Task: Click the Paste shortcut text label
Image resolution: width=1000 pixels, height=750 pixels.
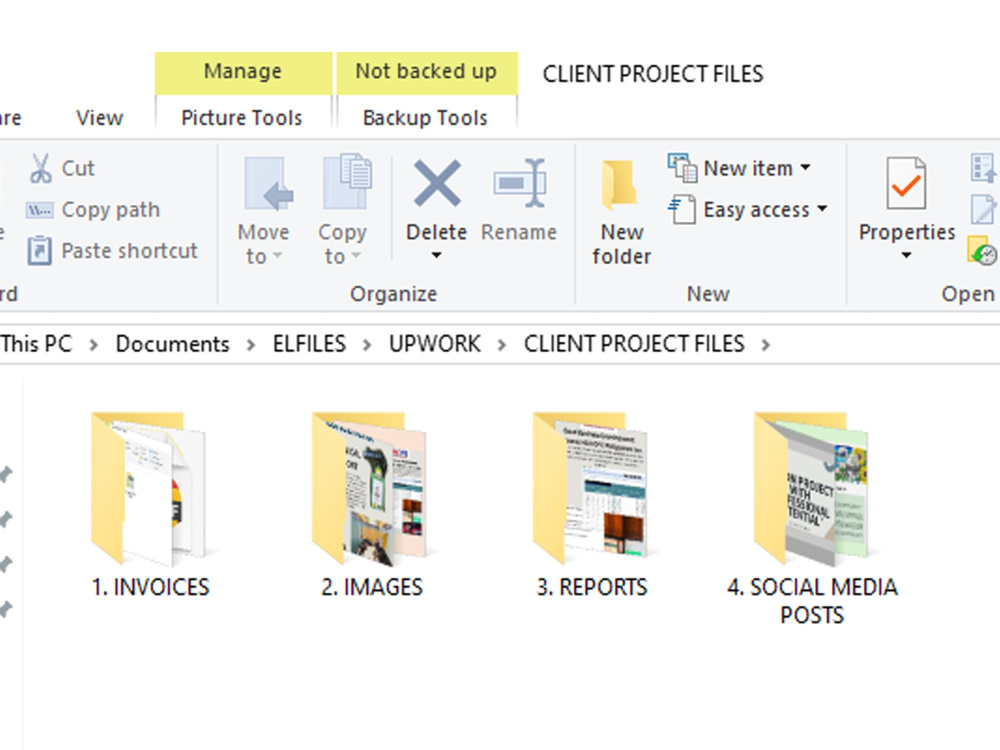Action: tap(129, 251)
